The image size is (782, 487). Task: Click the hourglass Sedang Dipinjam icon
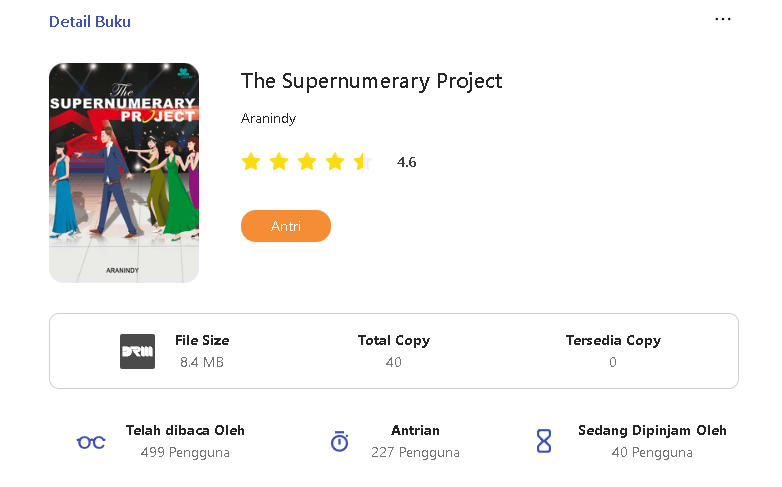click(x=544, y=441)
